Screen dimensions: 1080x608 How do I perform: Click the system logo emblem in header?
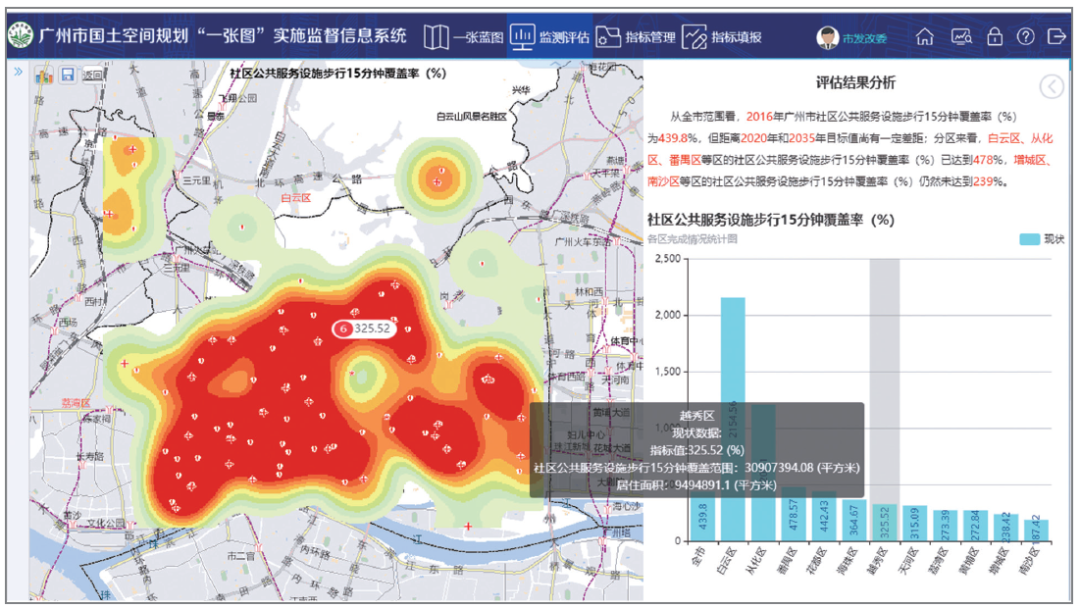click(21, 36)
